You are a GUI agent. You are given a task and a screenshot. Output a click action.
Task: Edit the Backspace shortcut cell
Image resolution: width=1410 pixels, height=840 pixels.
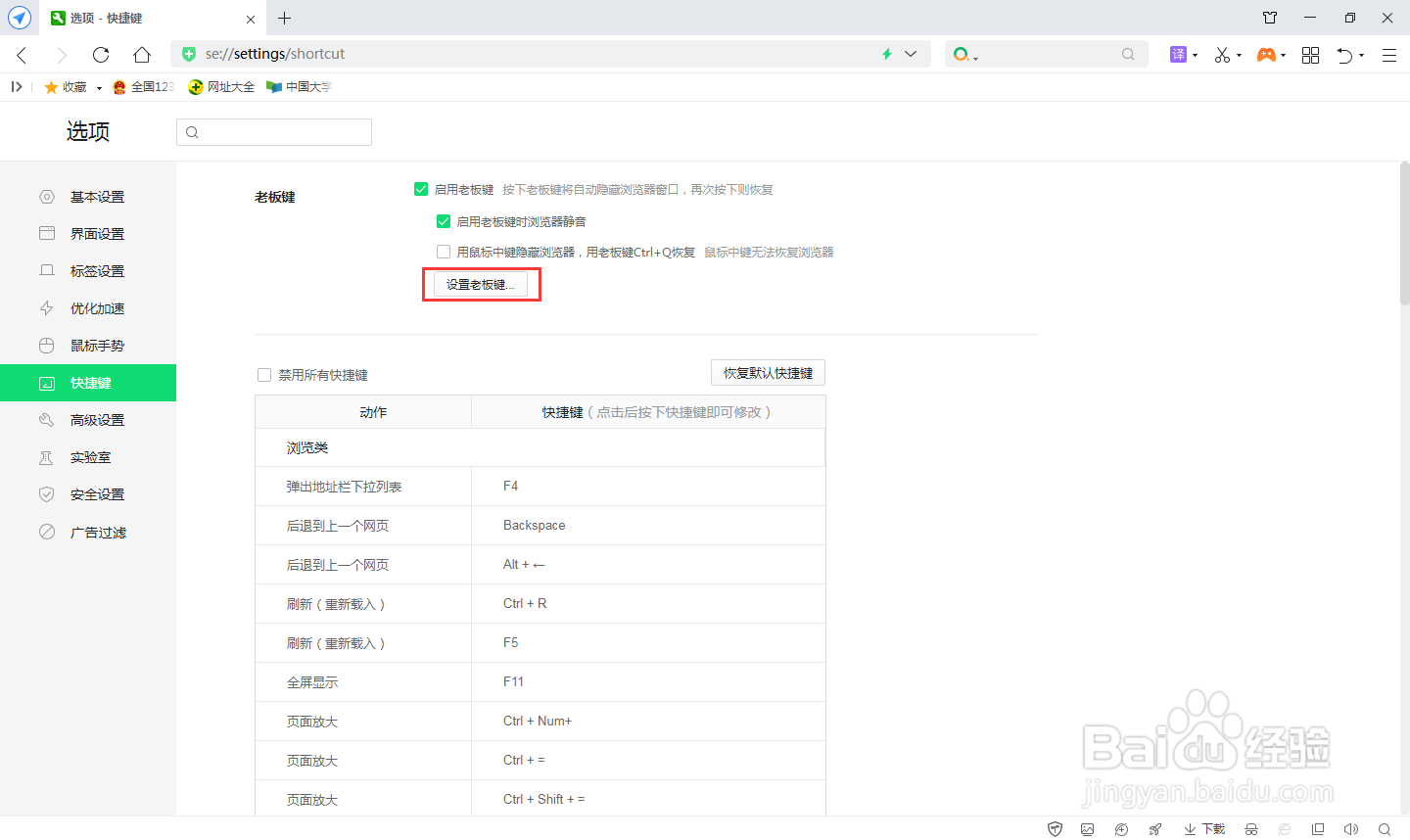[648, 525]
